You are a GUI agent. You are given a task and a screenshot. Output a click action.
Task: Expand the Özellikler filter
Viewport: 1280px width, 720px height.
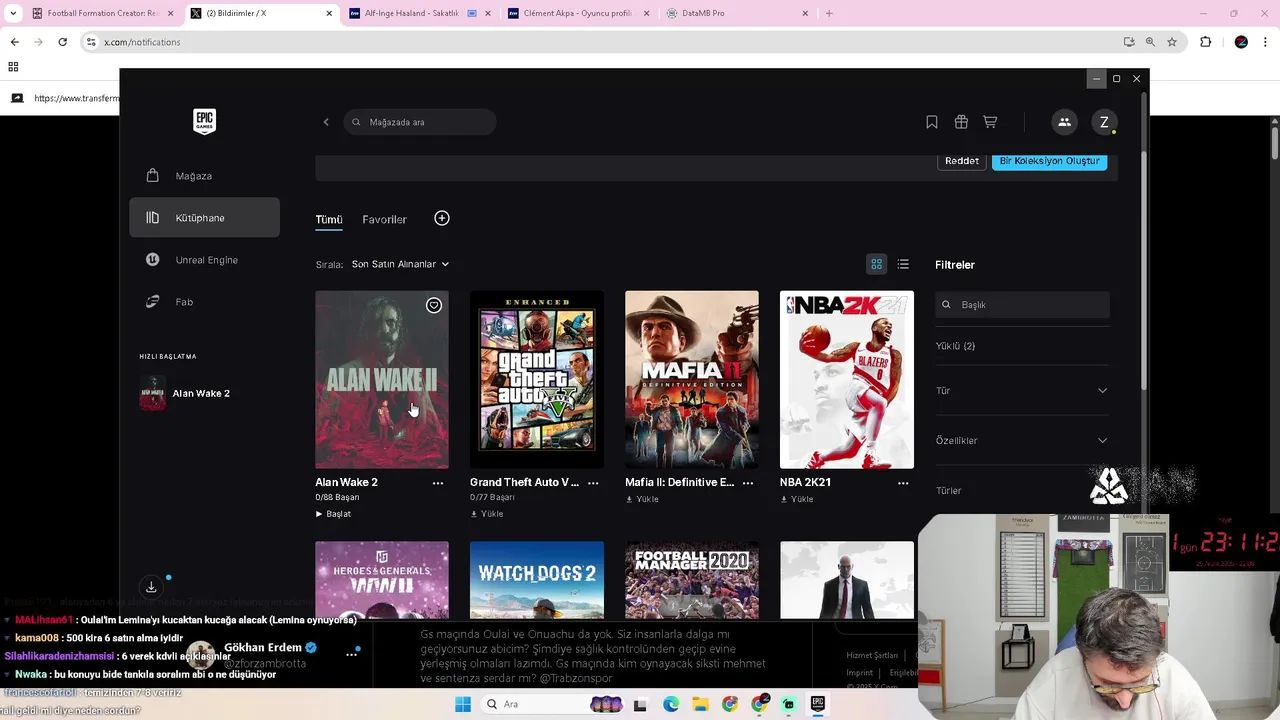[1022, 441]
